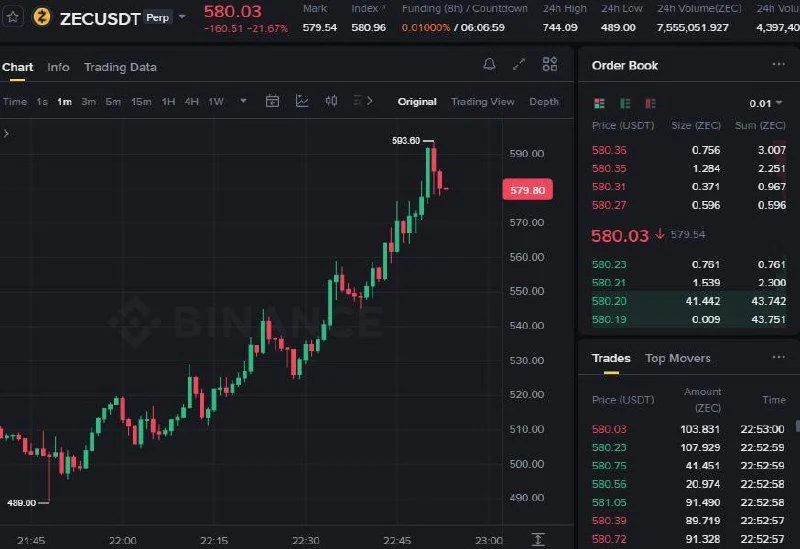Switch to Top Movers tab
Screen dimensions: 800x549
[x=678, y=358]
